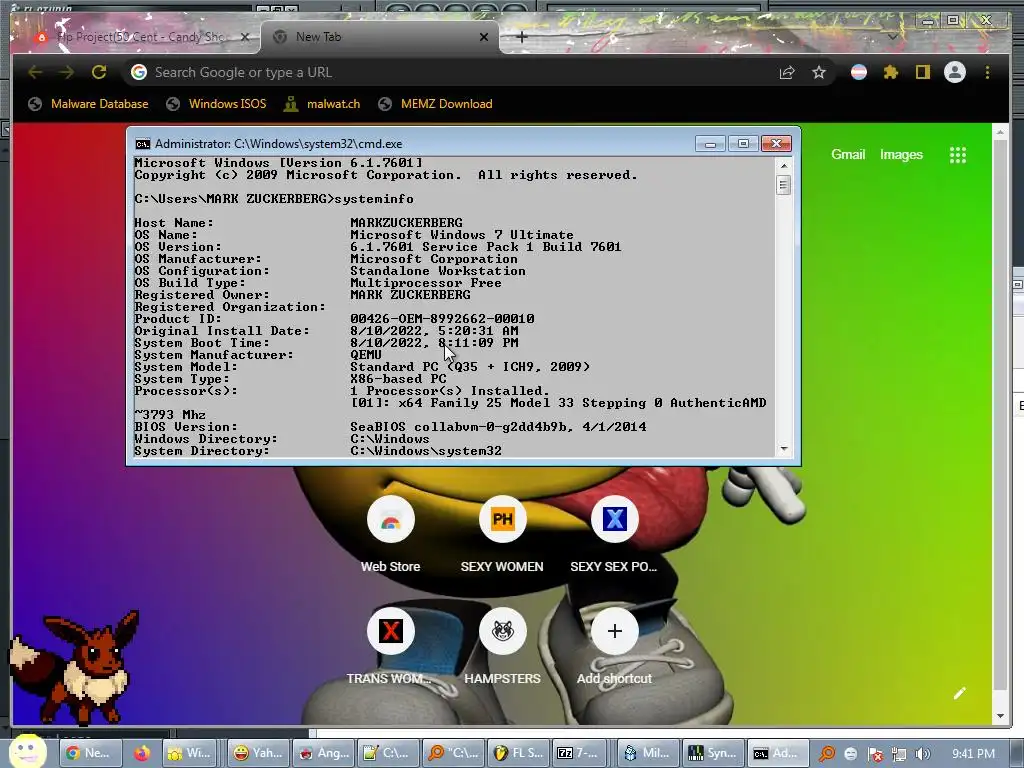Open the orange PH shortcut icon

click(x=502, y=520)
